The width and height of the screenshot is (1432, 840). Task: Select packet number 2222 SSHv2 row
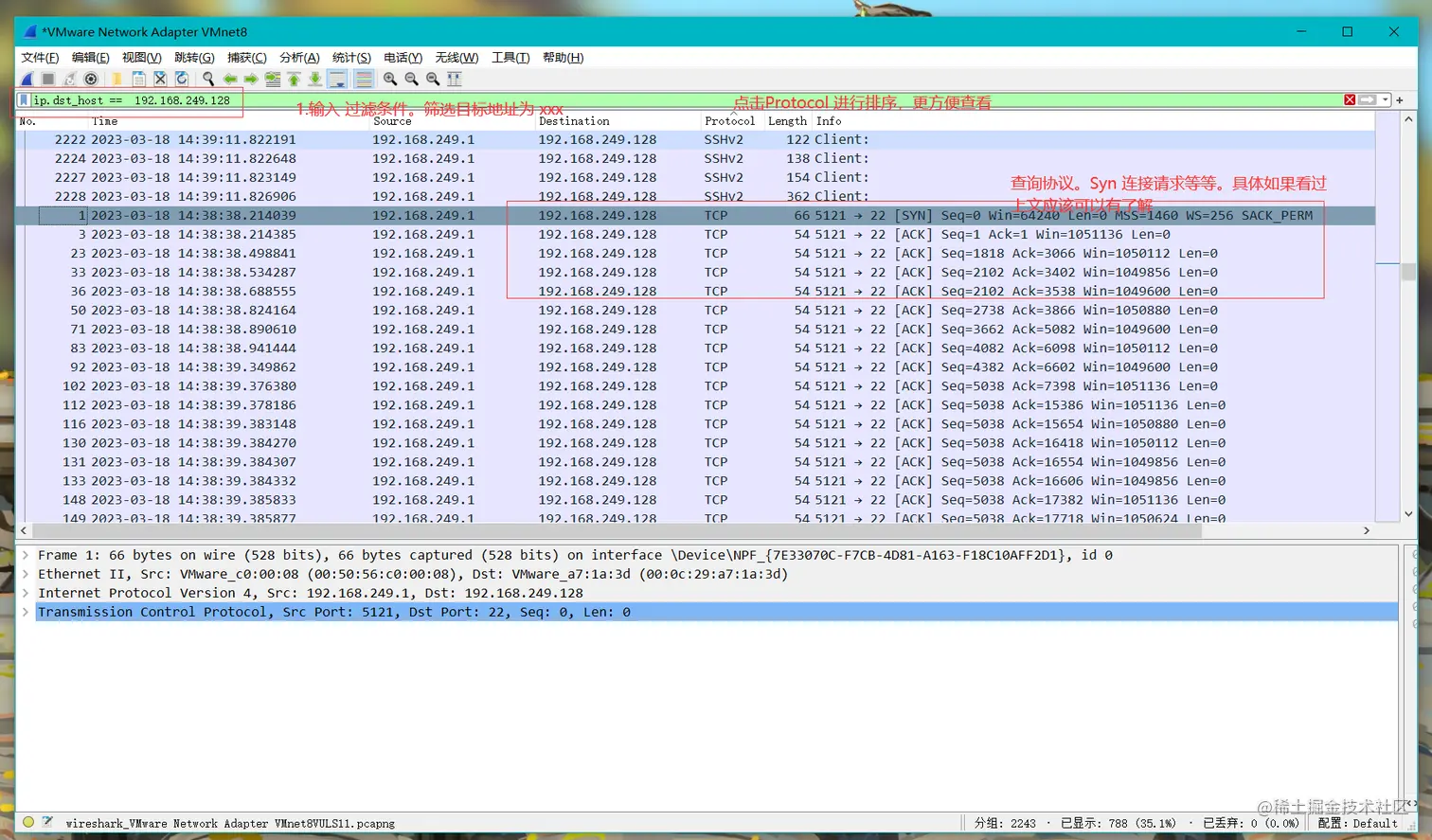click(696, 140)
